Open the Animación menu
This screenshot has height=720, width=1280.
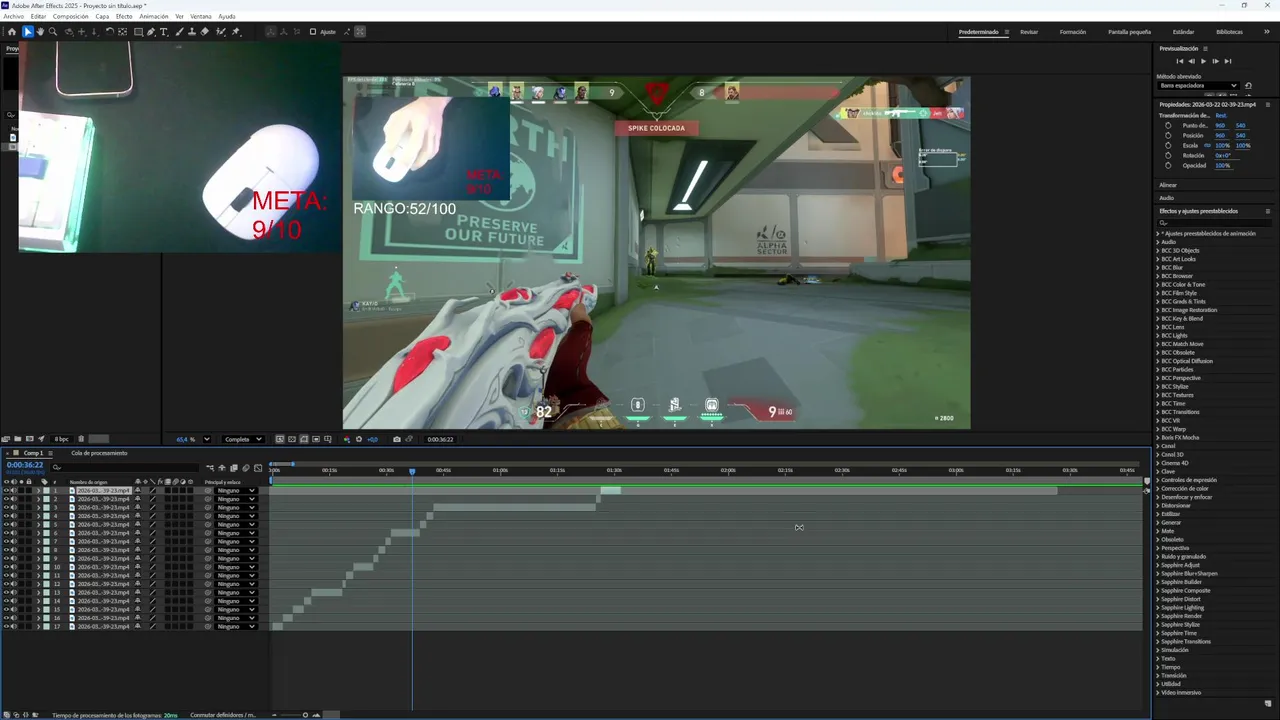pyautogui.click(x=154, y=17)
